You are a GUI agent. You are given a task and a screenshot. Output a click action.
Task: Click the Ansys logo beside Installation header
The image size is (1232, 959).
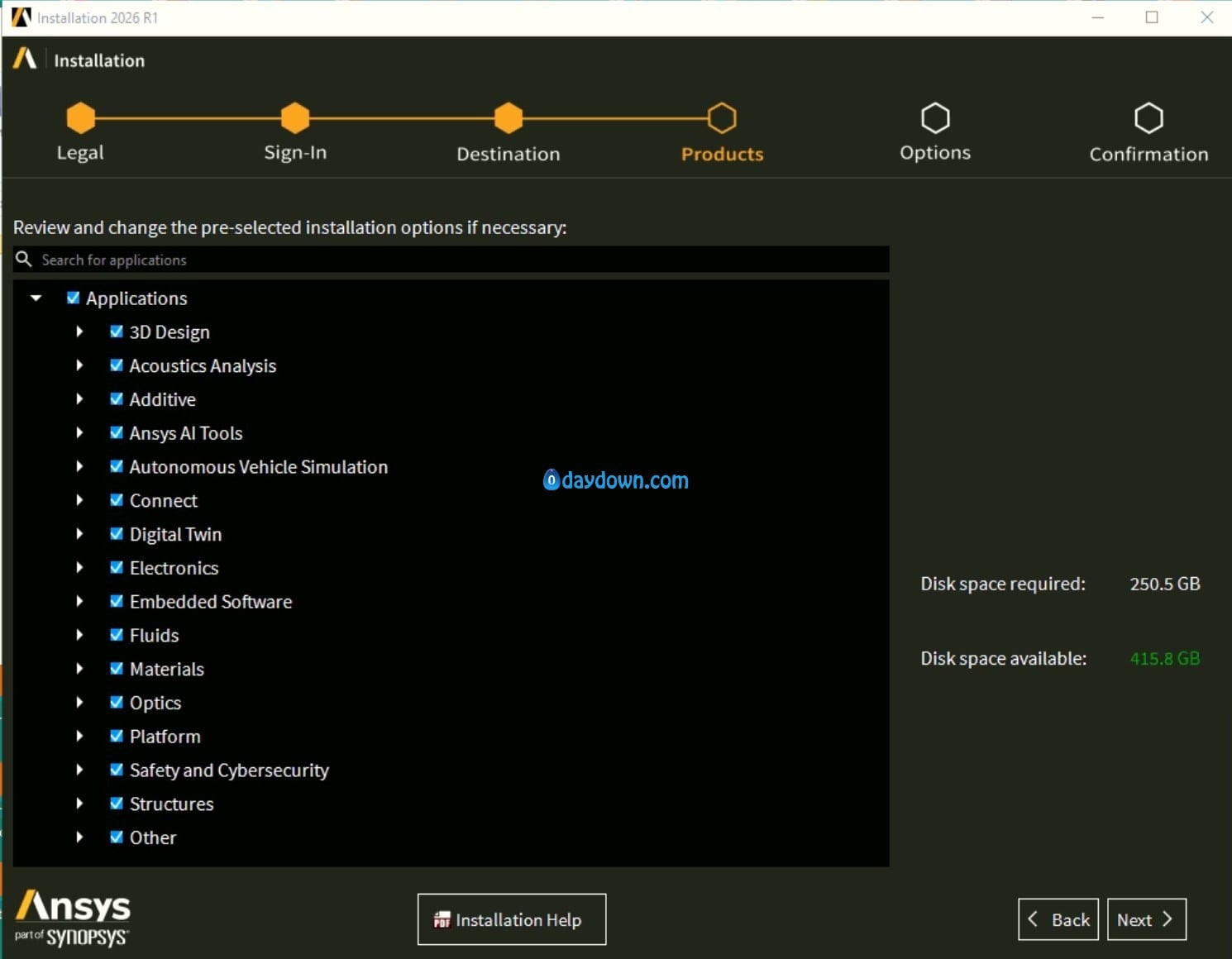pyautogui.click(x=25, y=60)
